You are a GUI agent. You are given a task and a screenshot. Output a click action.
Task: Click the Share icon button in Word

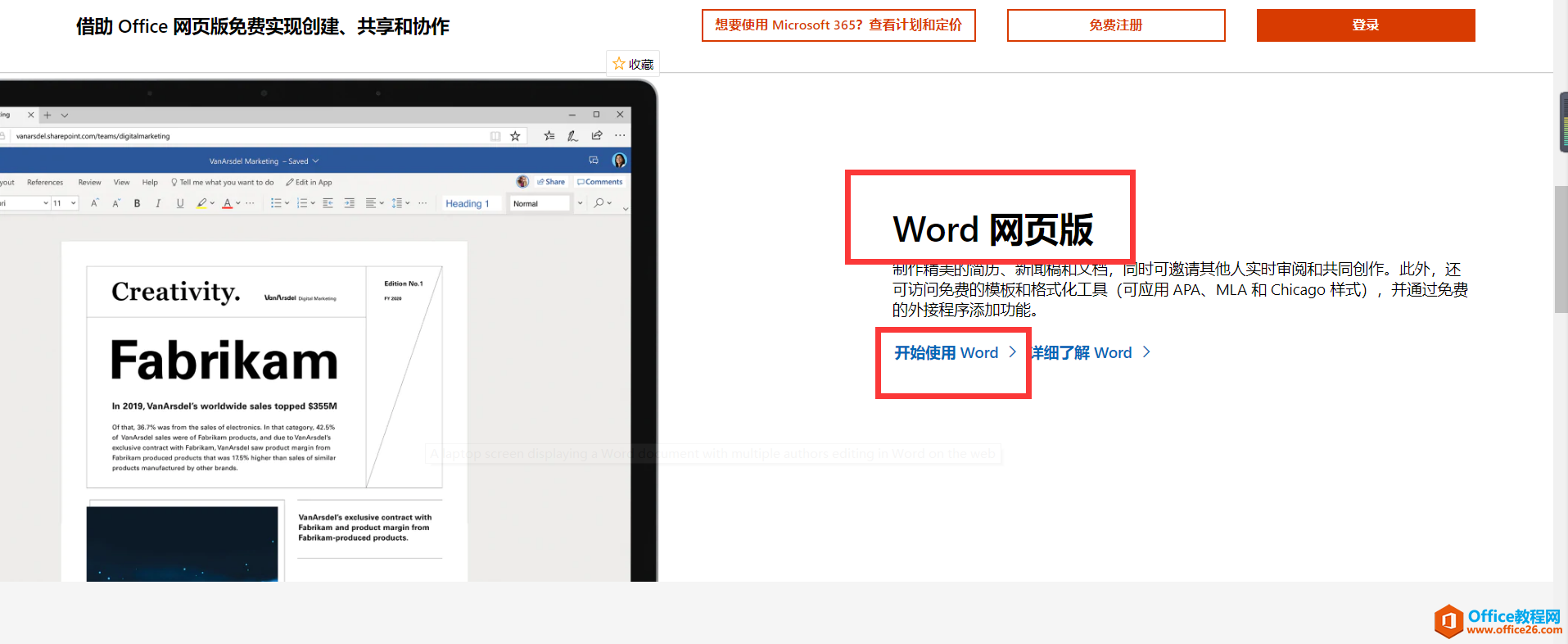click(551, 182)
